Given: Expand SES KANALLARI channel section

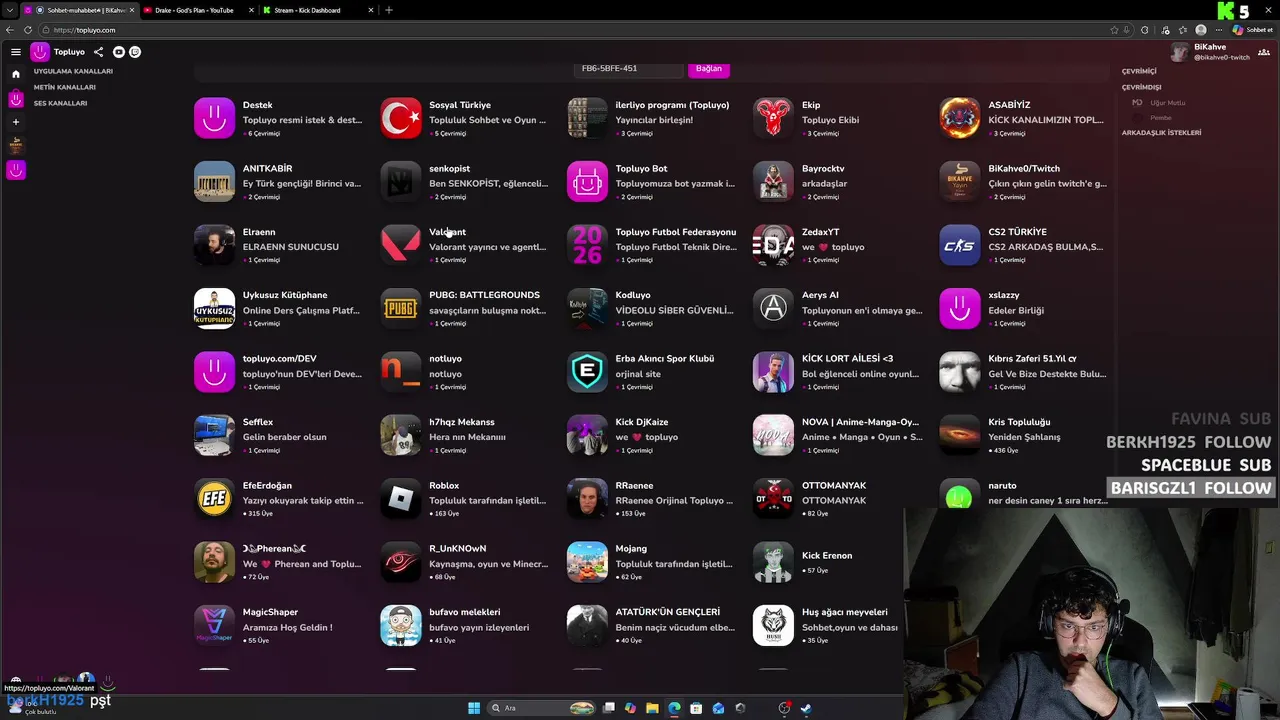Looking at the screenshot, I should [x=60, y=103].
